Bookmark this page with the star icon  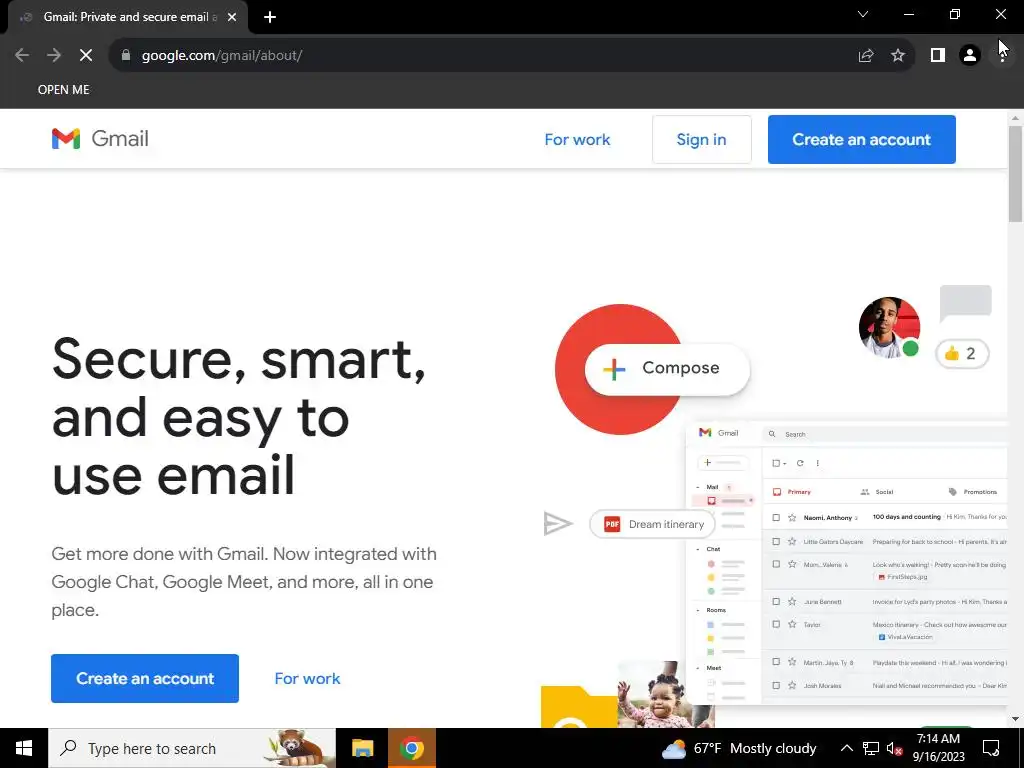click(898, 56)
